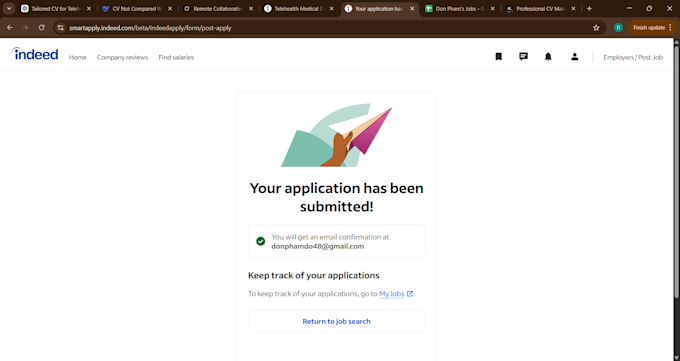Bookmark this page with star icon
This screenshot has height=361, width=680.
[x=596, y=28]
